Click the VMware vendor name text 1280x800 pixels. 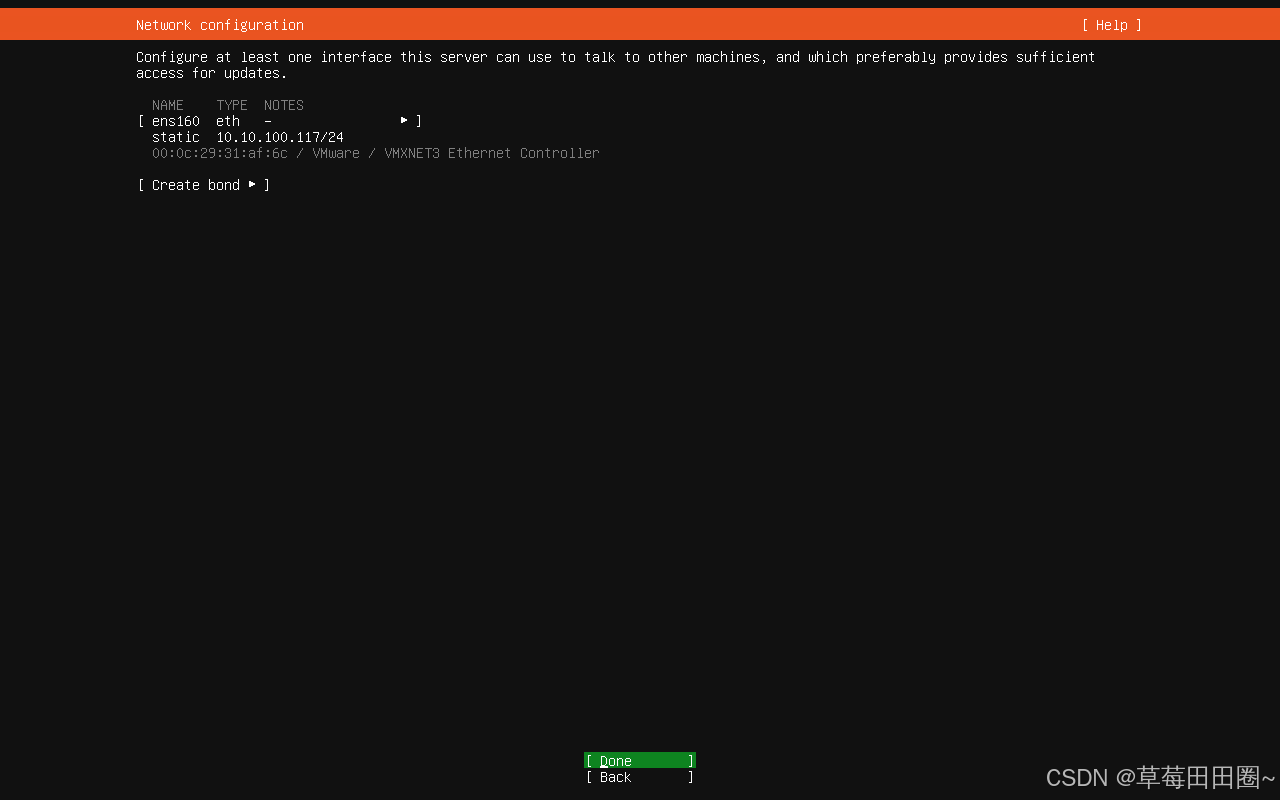[335, 153]
